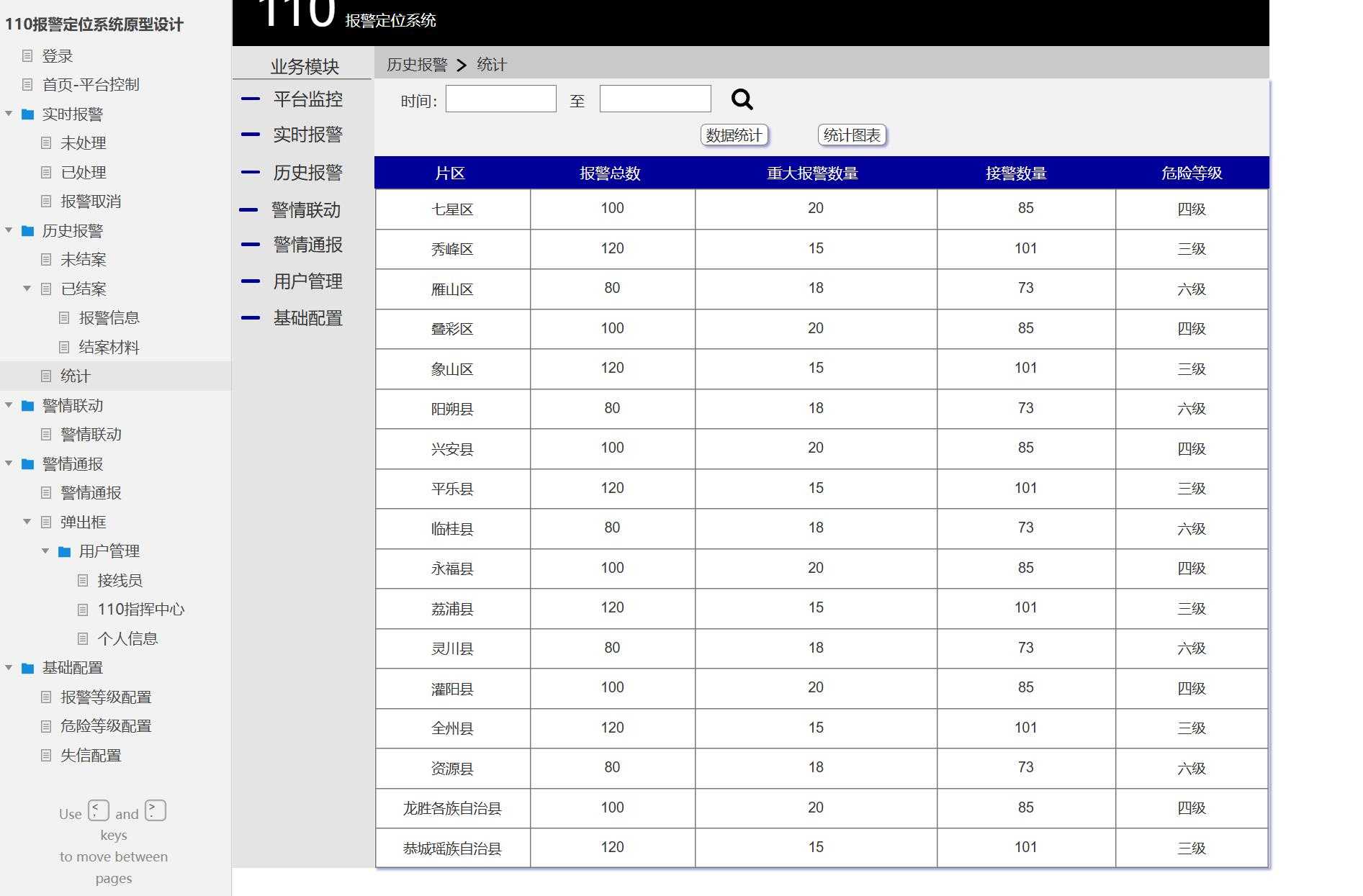
Task: Click the 统计图表 button
Action: pos(852,135)
